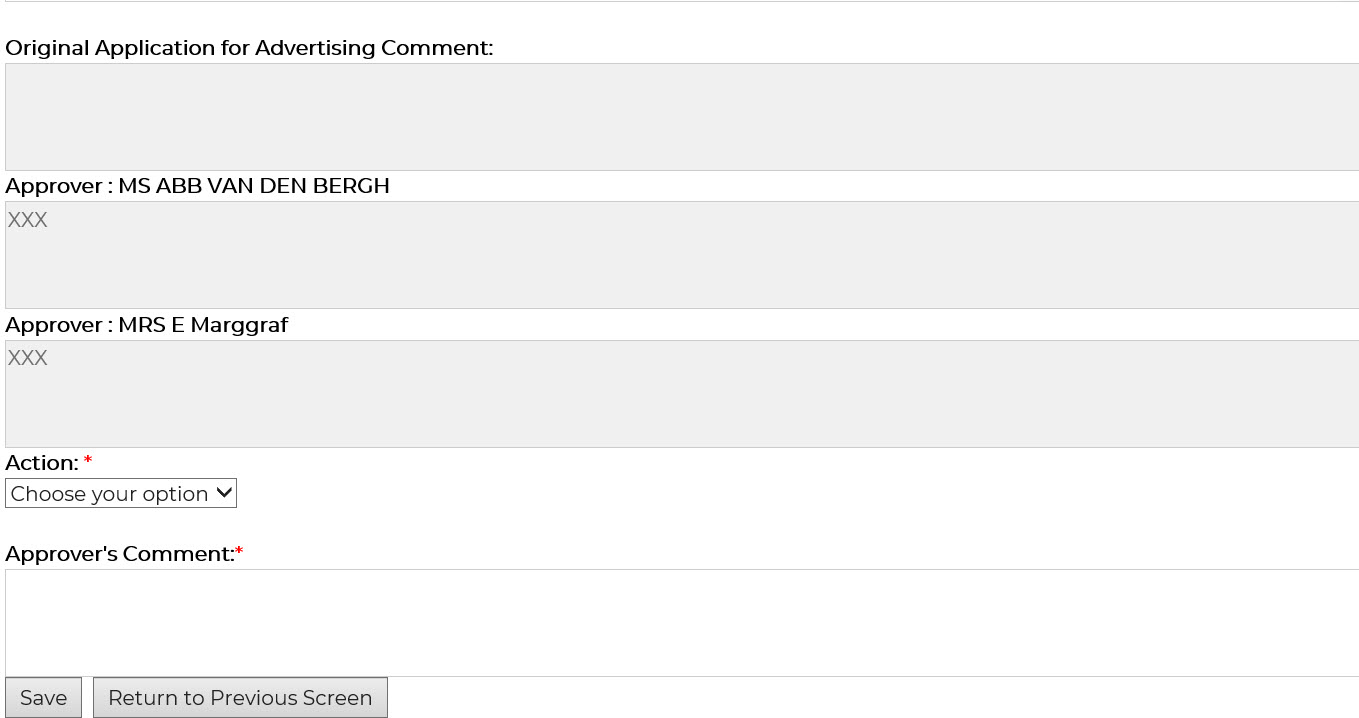Click 'Original Application for Advertising Comment:' label
1359x718 pixels.
click(249, 48)
